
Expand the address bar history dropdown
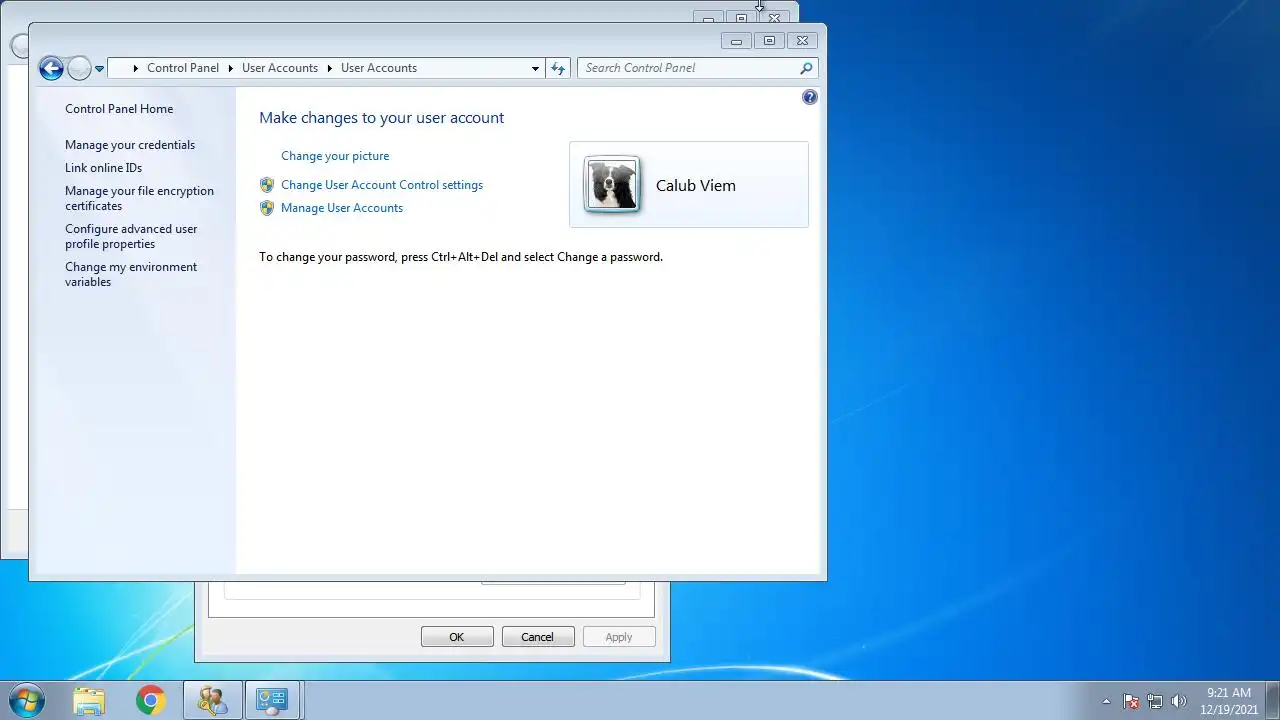click(x=535, y=68)
